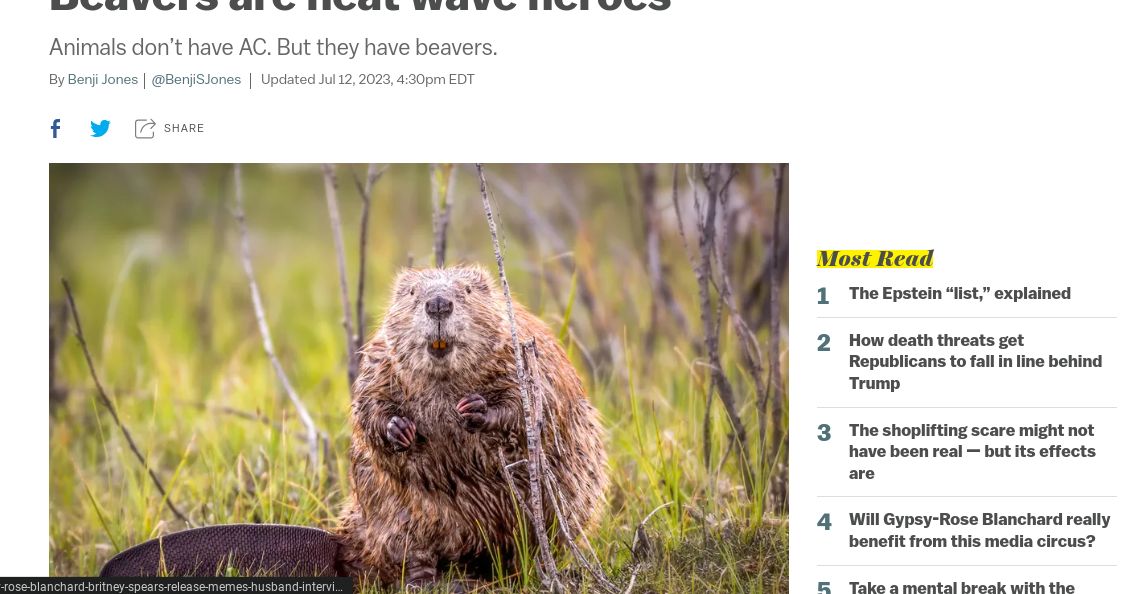Click the article headline about beavers
The height and width of the screenshot is (594, 1131).
[x=360, y=6]
